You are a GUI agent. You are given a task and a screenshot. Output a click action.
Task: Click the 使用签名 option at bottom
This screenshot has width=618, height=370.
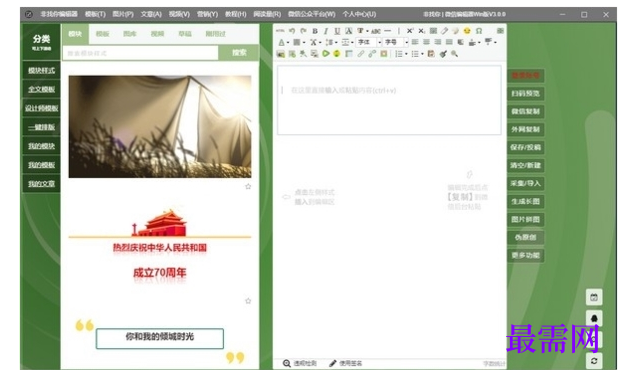[x=346, y=363]
